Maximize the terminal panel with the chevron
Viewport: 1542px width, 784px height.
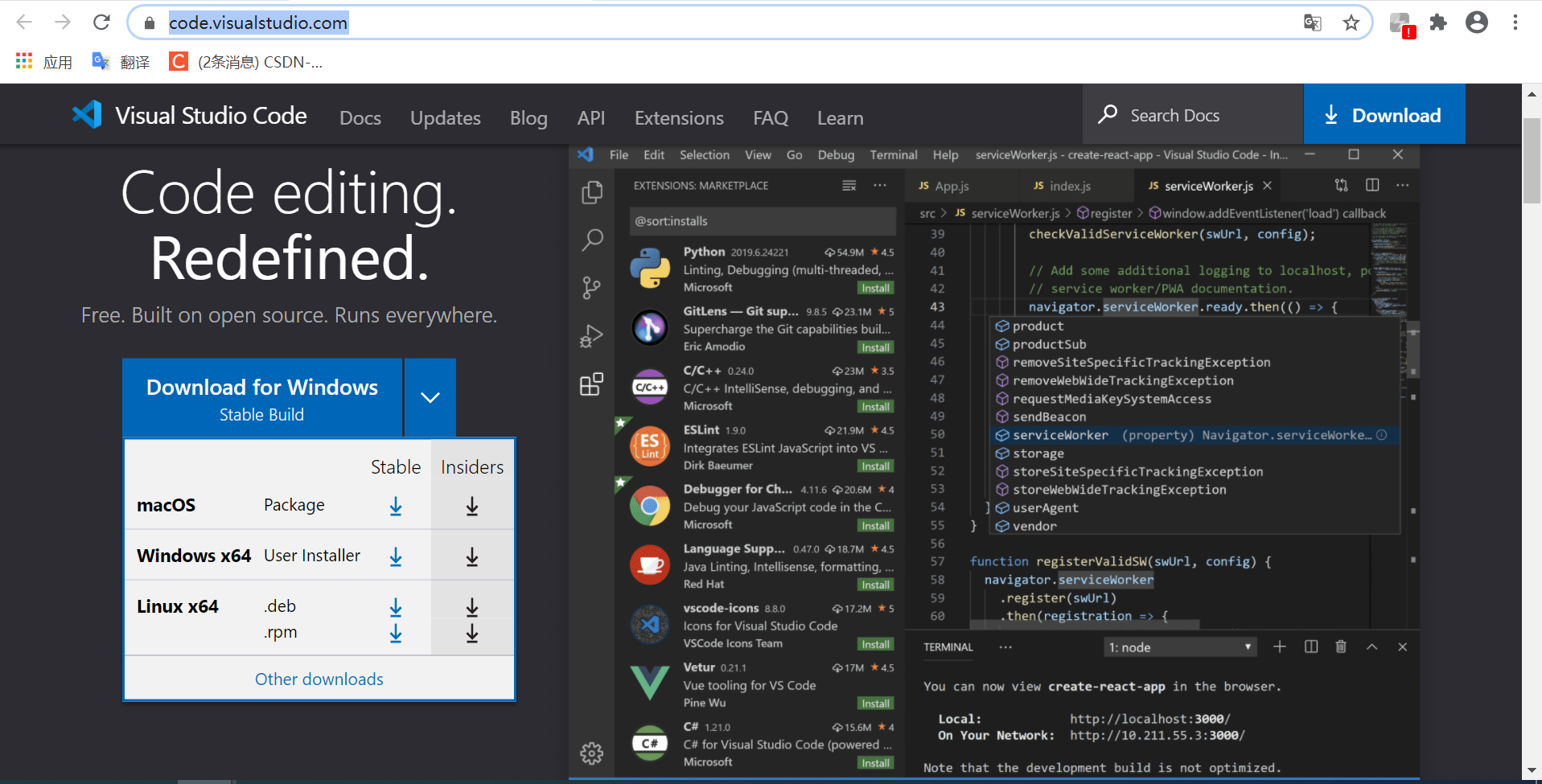(x=1371, y=646)
